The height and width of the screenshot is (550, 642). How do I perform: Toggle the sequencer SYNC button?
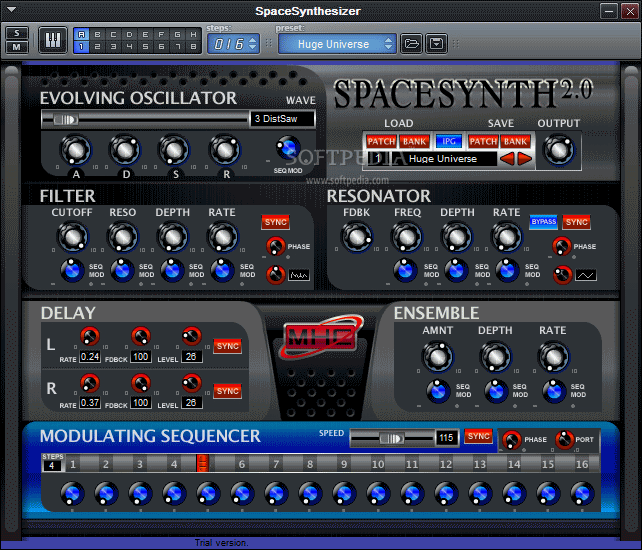pyautogui.click(x=479, y=437)
